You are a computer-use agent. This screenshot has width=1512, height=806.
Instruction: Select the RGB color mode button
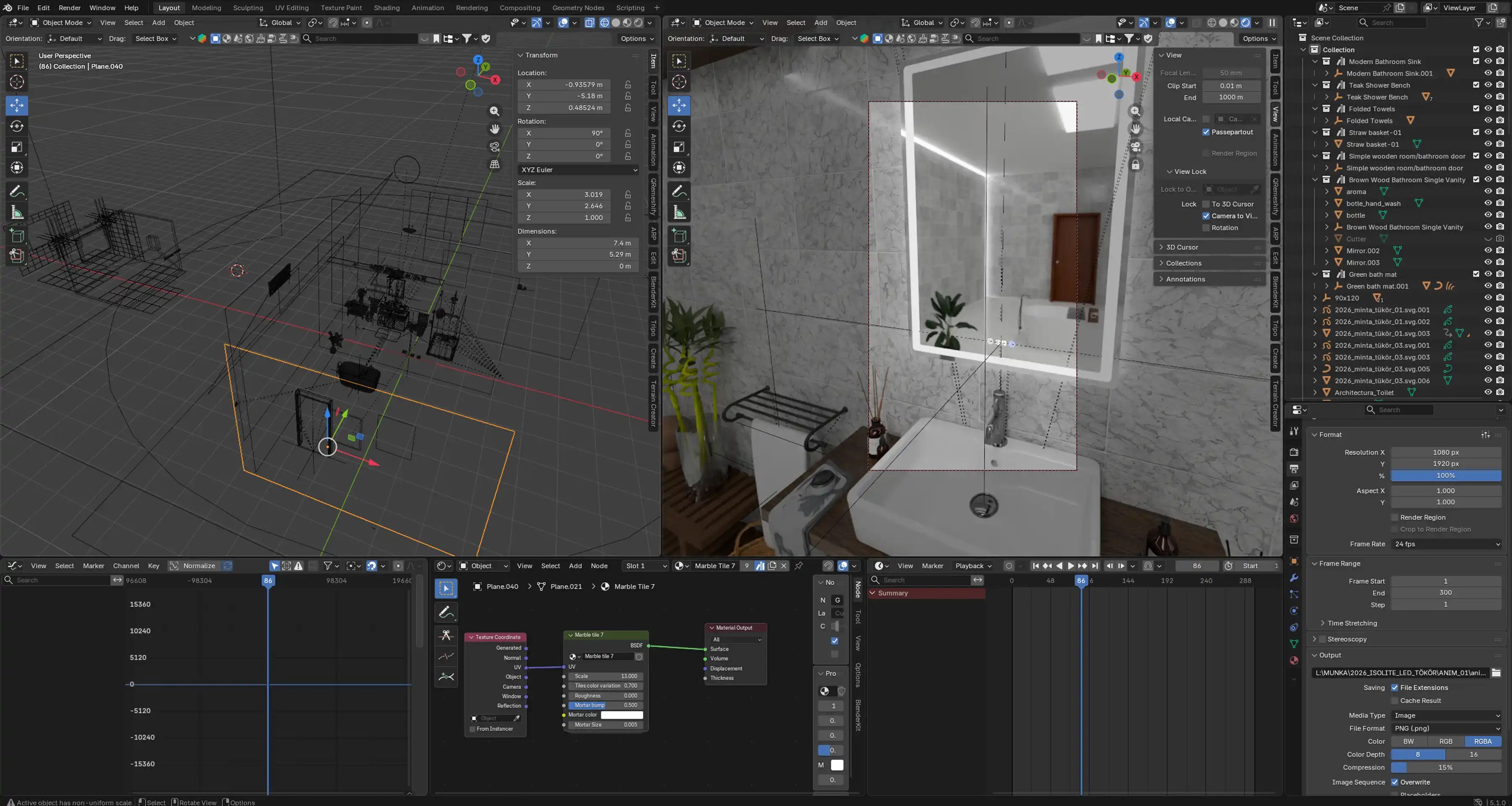tap(1446, 741)
